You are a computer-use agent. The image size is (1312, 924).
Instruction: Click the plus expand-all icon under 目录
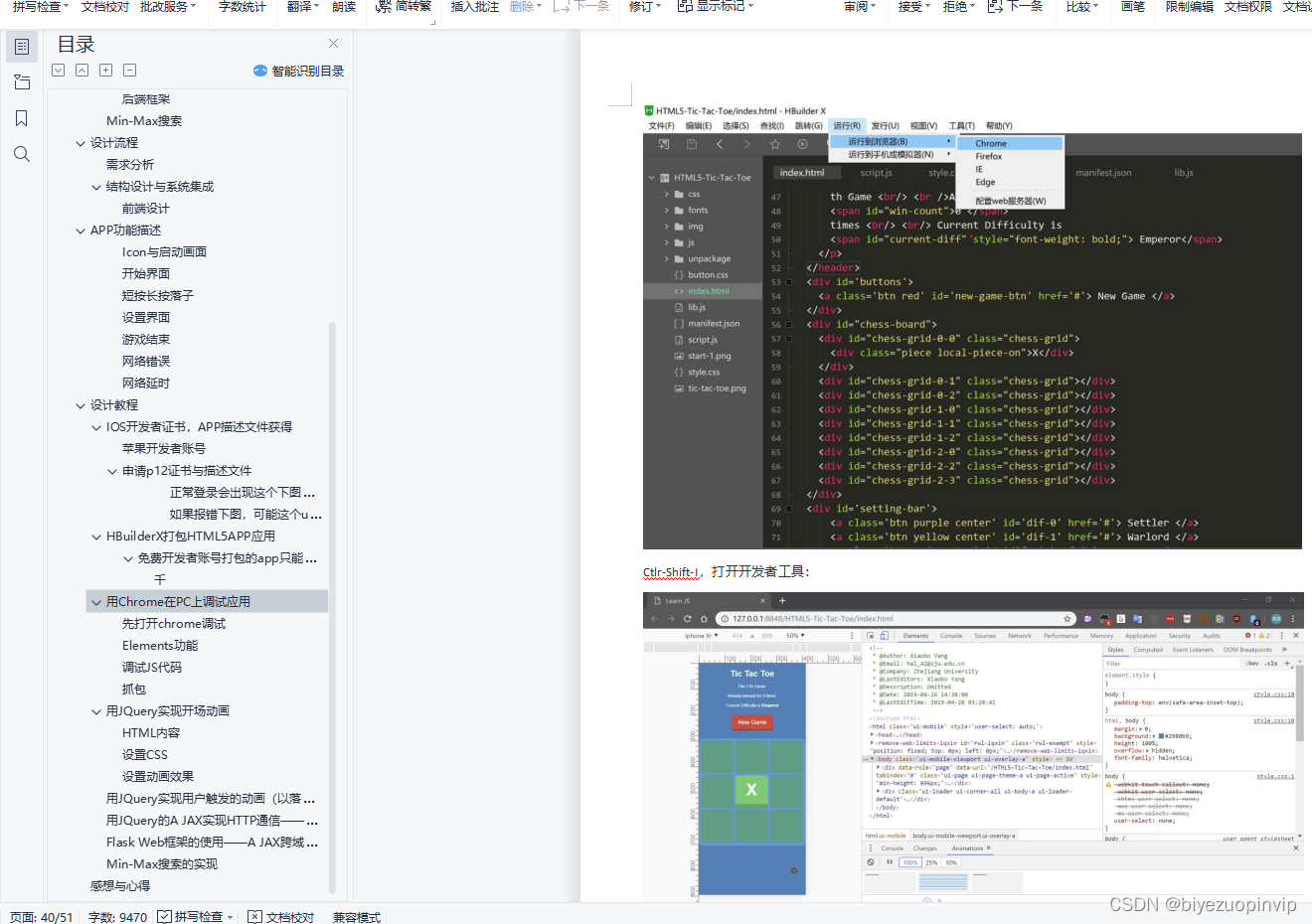pyautogui.click(x=105, y=71)
